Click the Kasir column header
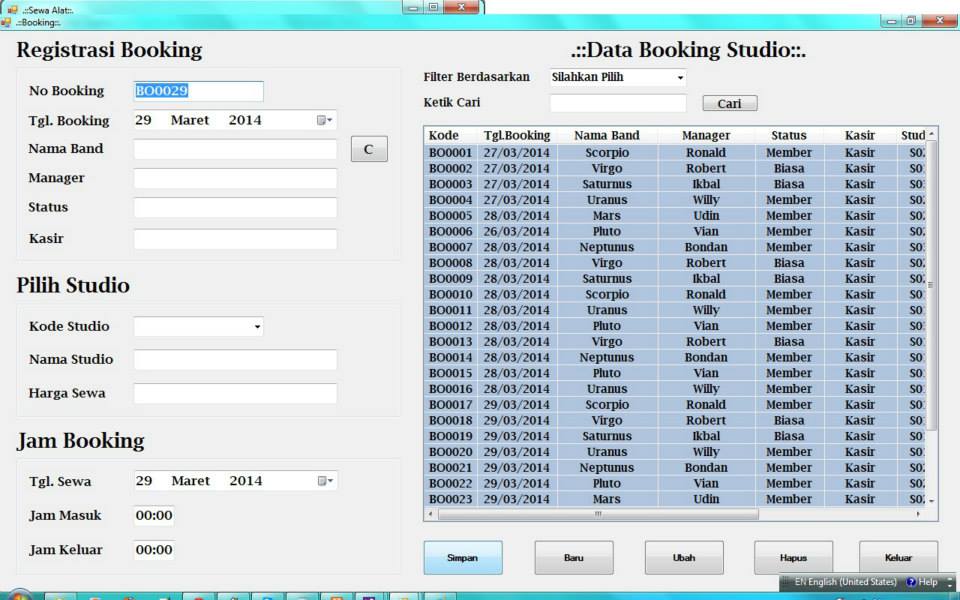 [x=860, y=135]
